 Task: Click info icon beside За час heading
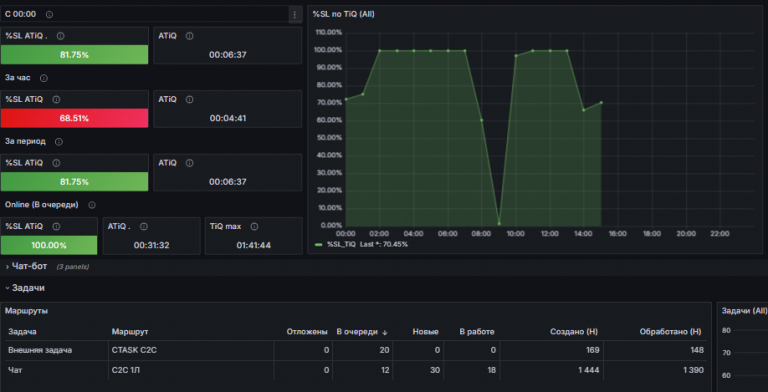(x=44, y=78)
